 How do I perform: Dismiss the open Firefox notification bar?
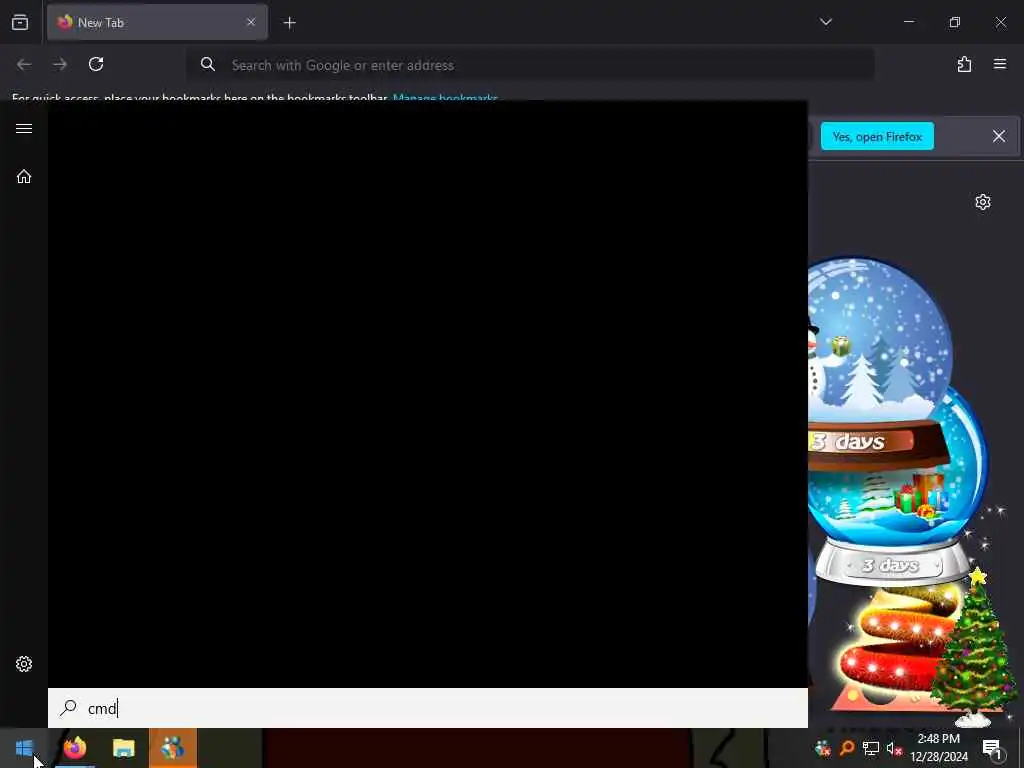point(999,136)
